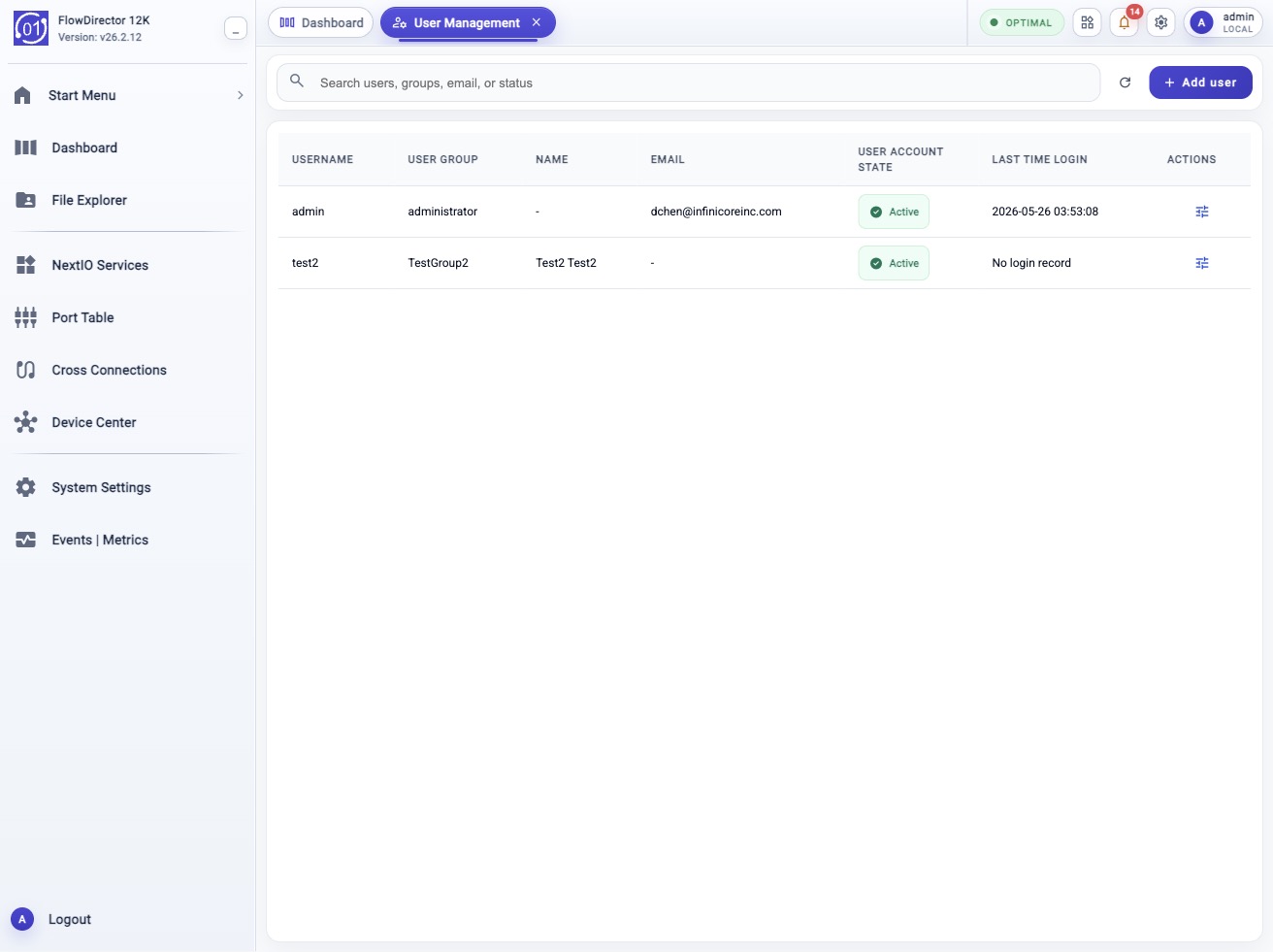Screen dimensions: 1273x952
Task: Click the Active badge for admin
Action: coord(894,212)
